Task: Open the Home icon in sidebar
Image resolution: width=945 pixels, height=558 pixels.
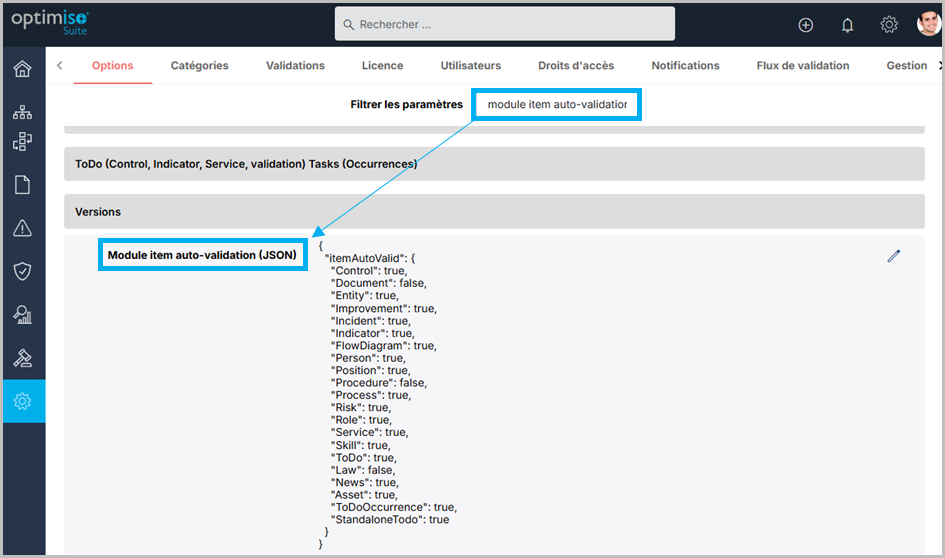Action: (x=22, y=69)
